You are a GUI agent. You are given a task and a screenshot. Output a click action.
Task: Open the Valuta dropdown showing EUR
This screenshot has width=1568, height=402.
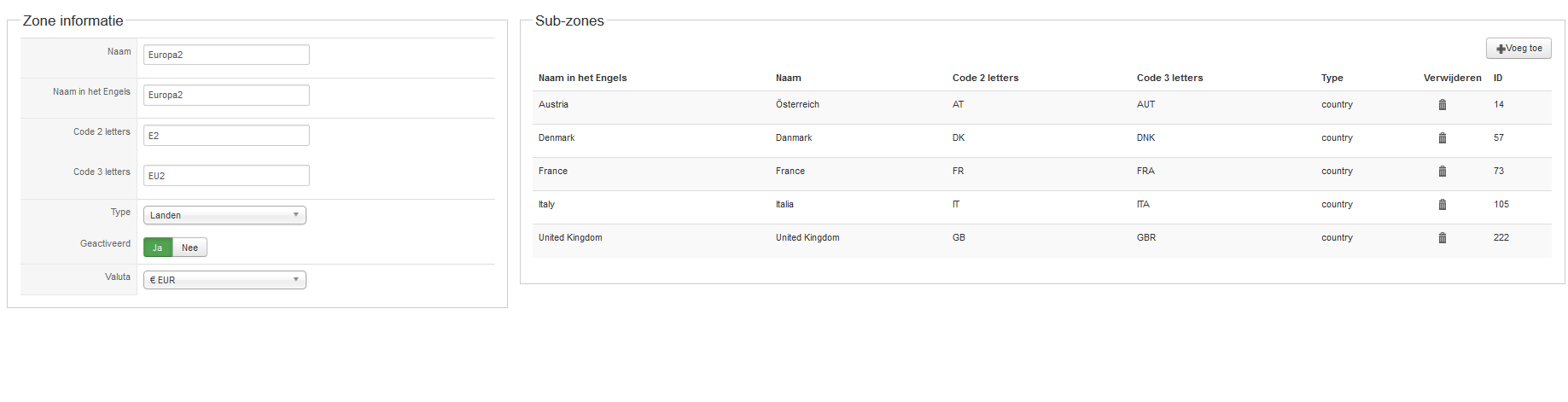224,280
